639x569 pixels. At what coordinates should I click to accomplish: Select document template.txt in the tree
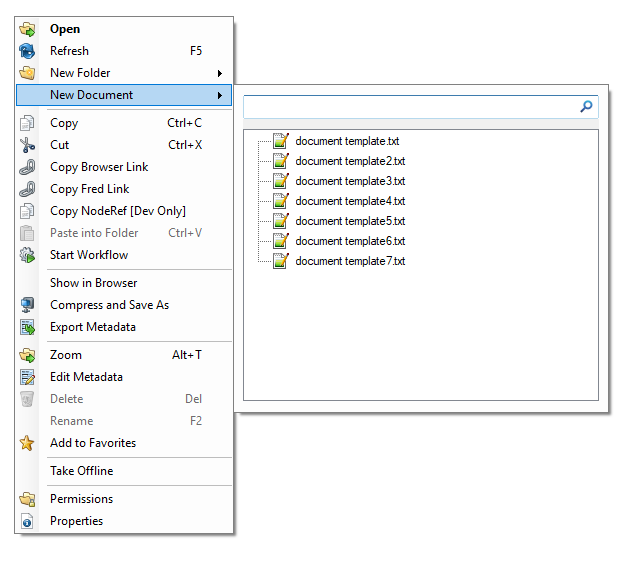[347, 141]
